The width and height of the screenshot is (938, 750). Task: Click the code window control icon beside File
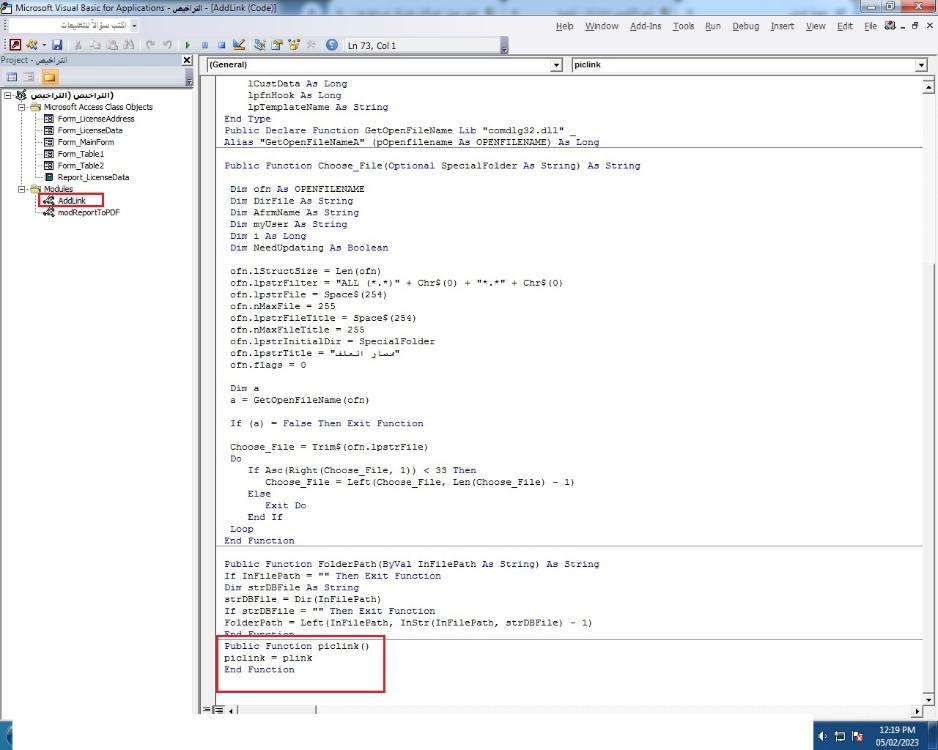click(890, 25)
